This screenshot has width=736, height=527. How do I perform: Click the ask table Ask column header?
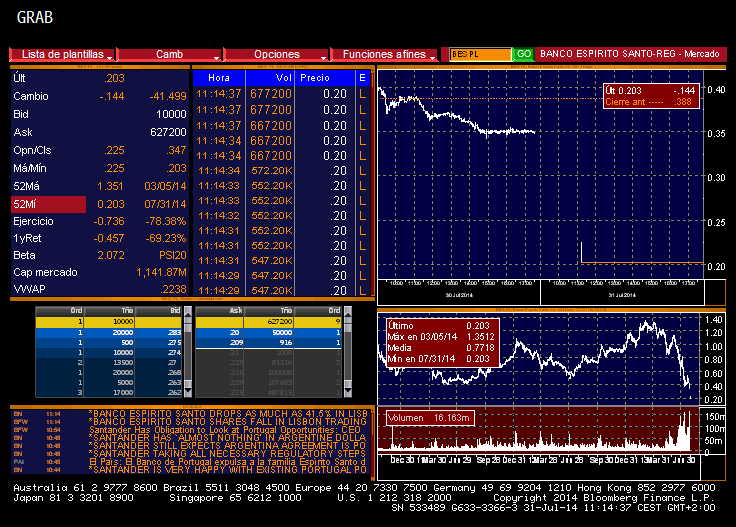(x=220, y=311)
